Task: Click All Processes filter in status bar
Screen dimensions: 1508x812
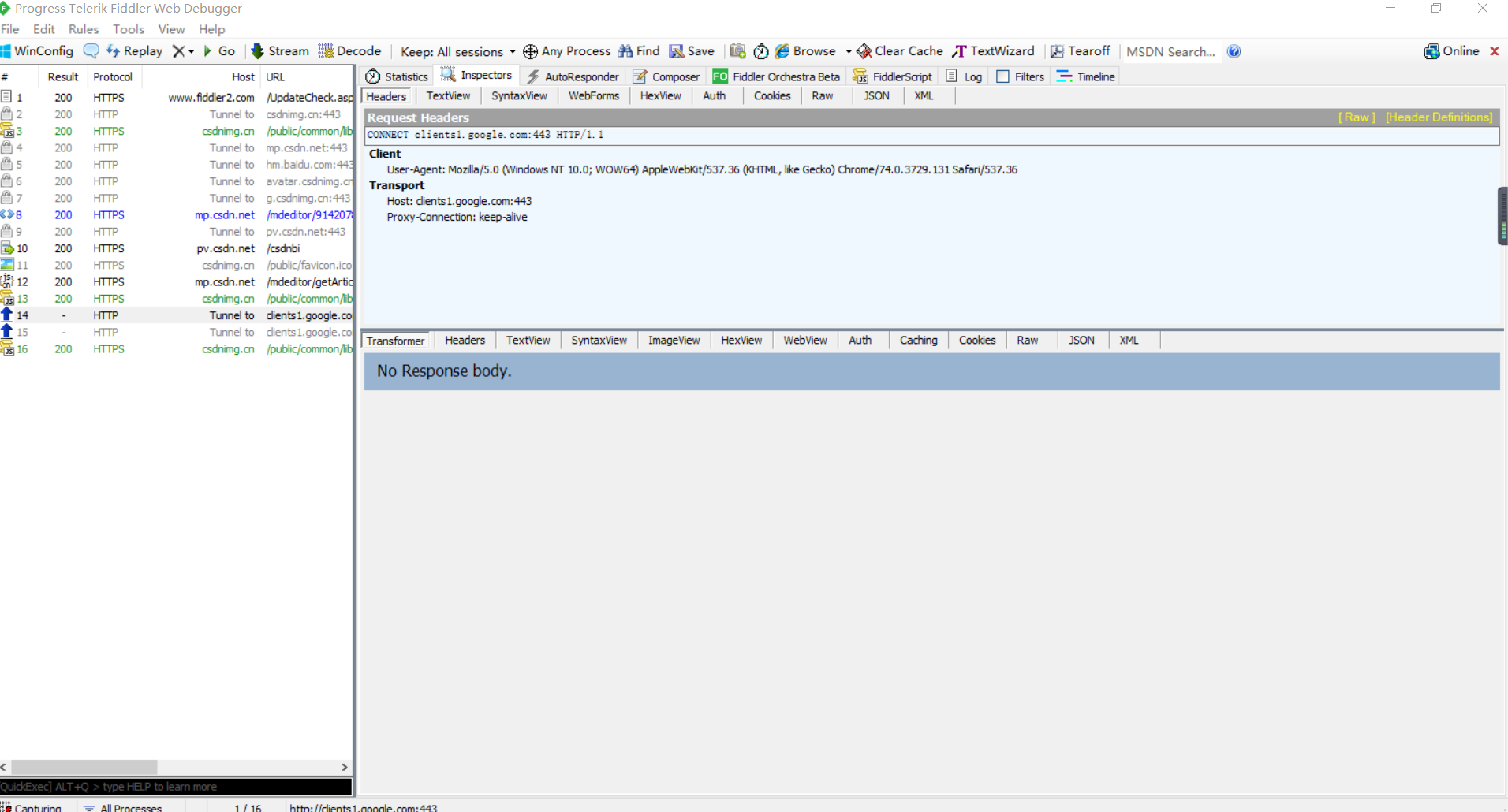Action: click(x=123, y=807)
